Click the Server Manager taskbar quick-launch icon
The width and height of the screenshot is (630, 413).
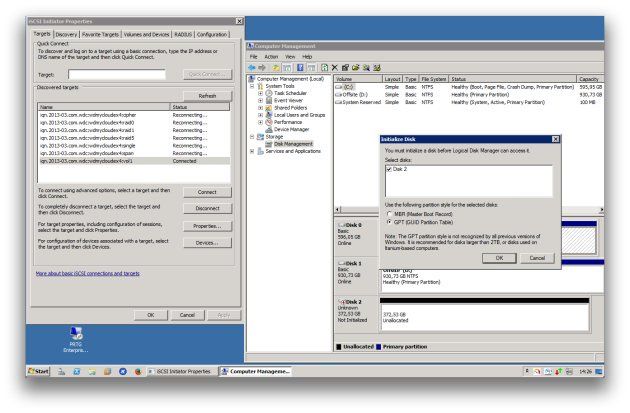pyautogui.click(x=61, y=372)
